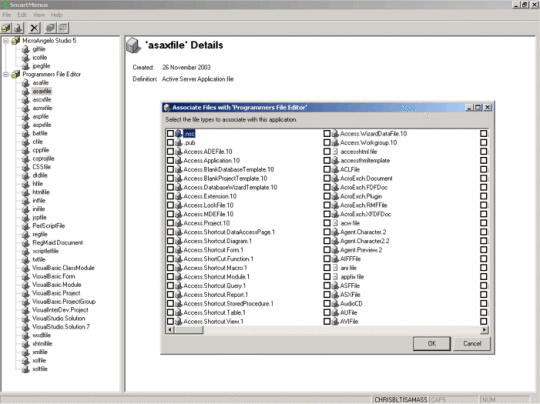This screenshot has width=540, height=404.
Task: Select jpegfile under MicroAngelo Studio 5
Action: (41, 66)
